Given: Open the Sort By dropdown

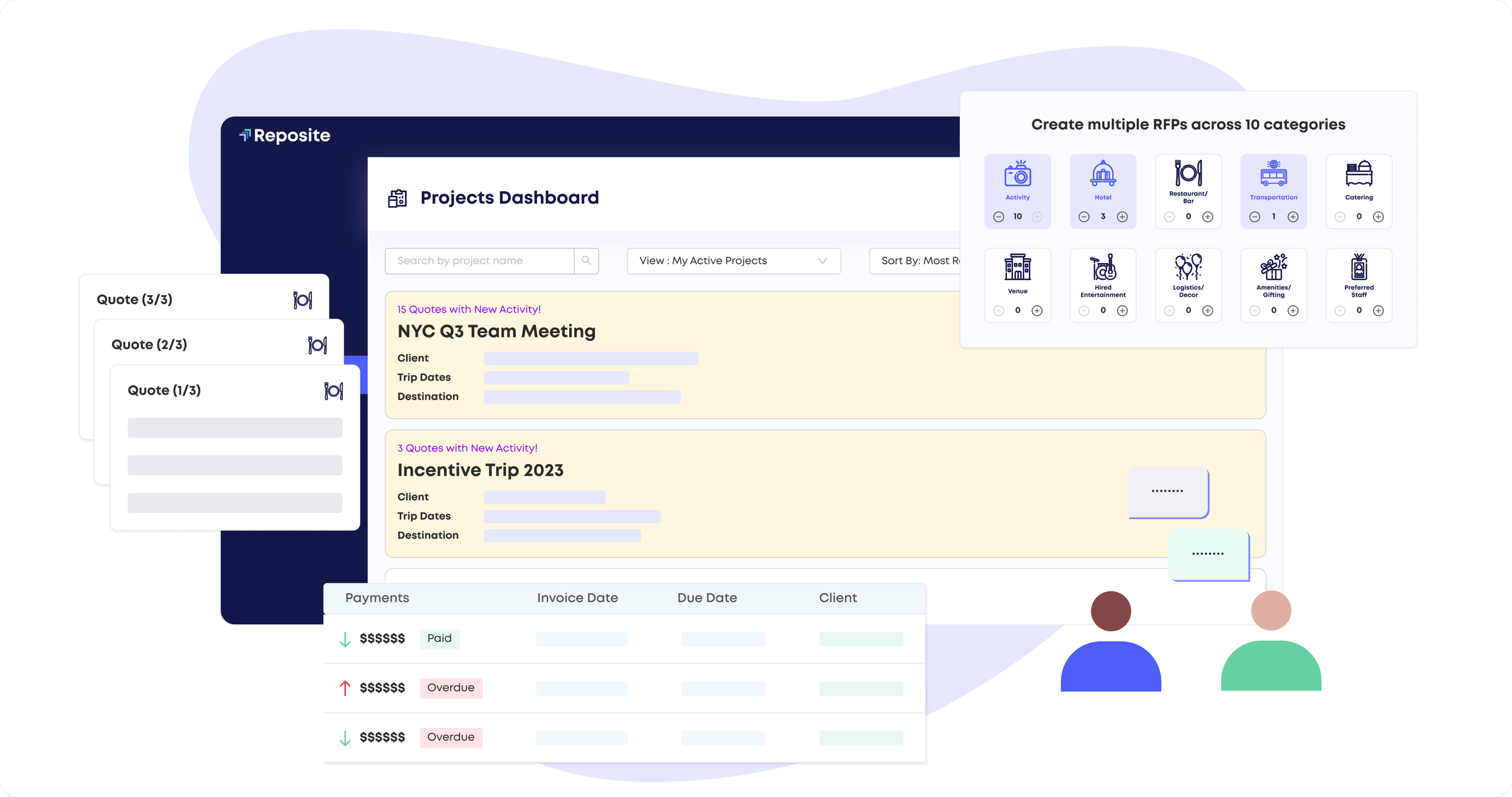Looking at the screenshot, I should point(914,261).
